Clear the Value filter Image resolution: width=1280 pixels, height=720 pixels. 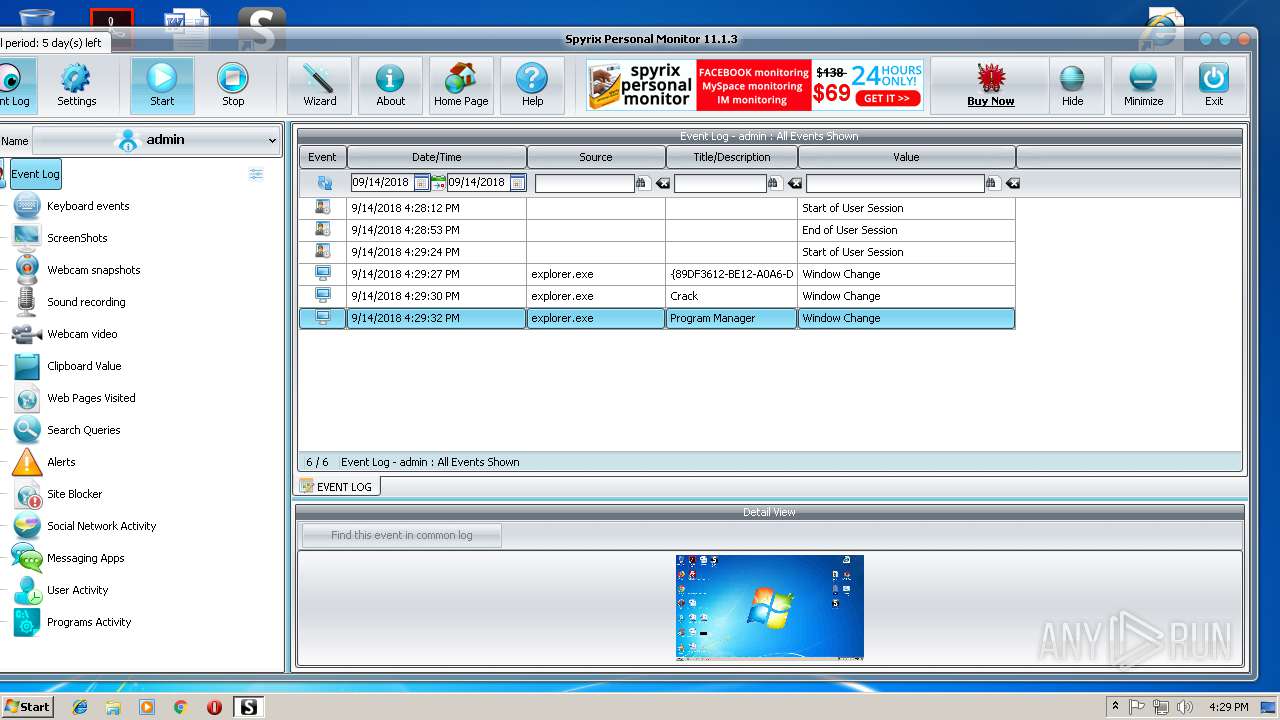point(1012,183)
